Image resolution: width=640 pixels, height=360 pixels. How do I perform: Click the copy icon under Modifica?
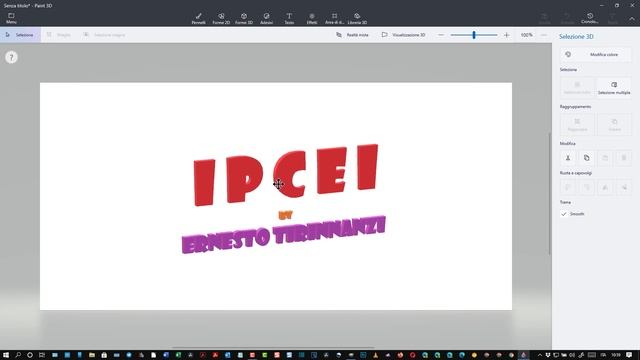click(x=587, y=158)
